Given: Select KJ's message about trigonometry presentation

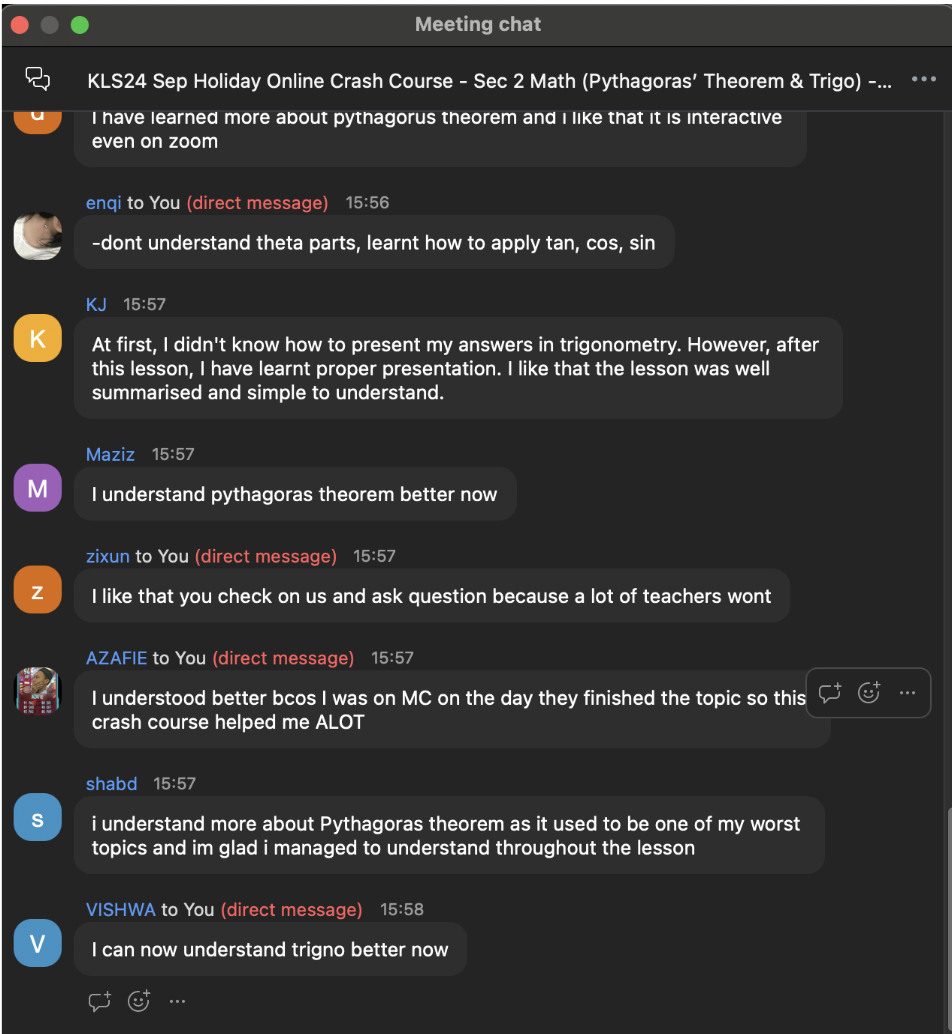Looking at the screenshot, I should 458,368.
